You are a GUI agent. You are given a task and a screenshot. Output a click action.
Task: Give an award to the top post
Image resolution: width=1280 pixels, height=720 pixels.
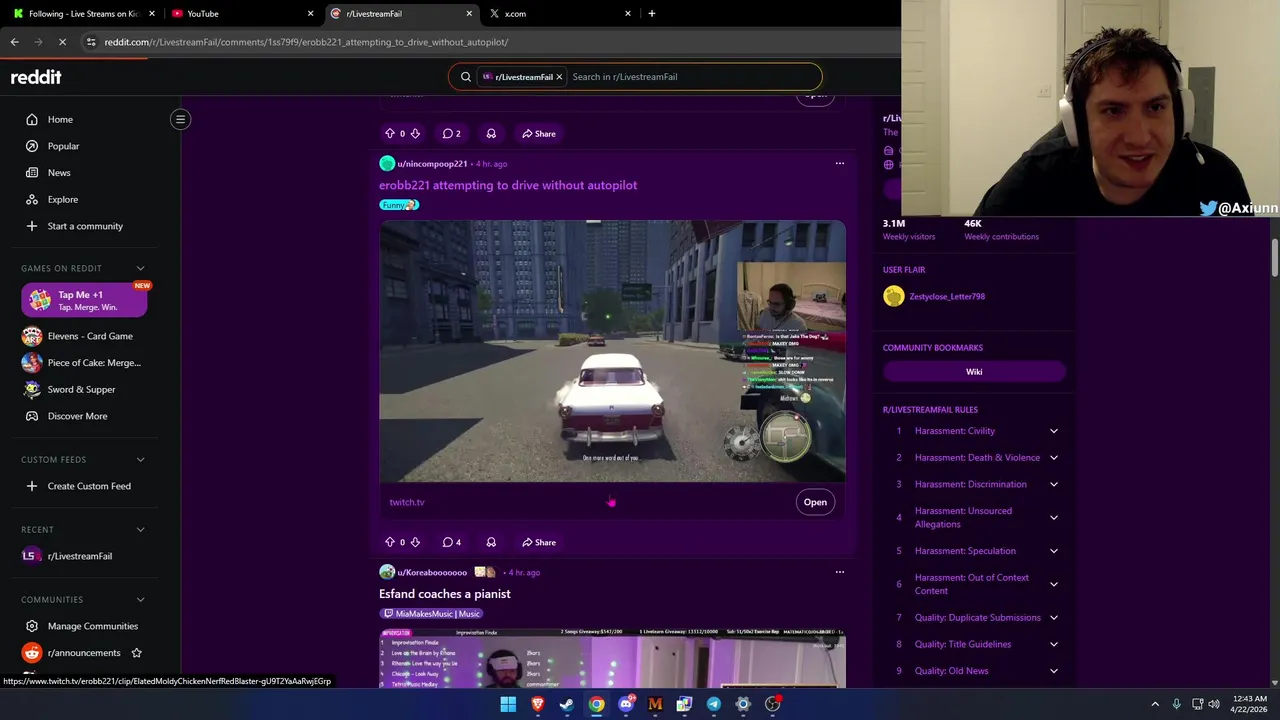pos(491,133)
